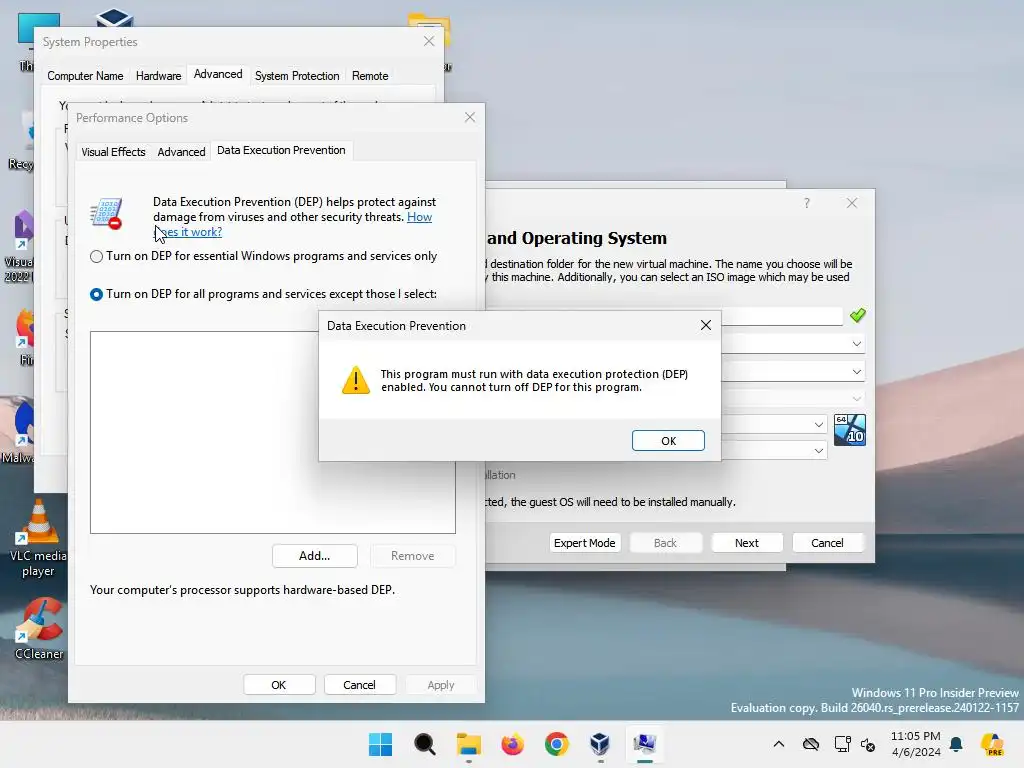Screen dimensions: 1024x768
Task: Open System Protection tab in System Properties
Action: (297, 76)
